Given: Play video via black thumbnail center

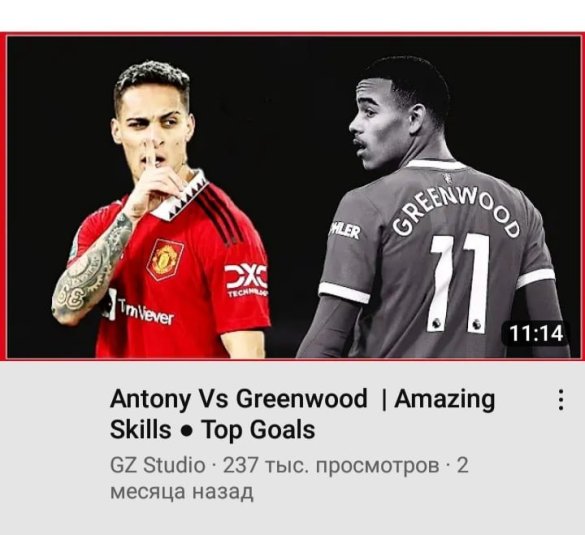Looking at the screenshot, I should click(294, 197).
